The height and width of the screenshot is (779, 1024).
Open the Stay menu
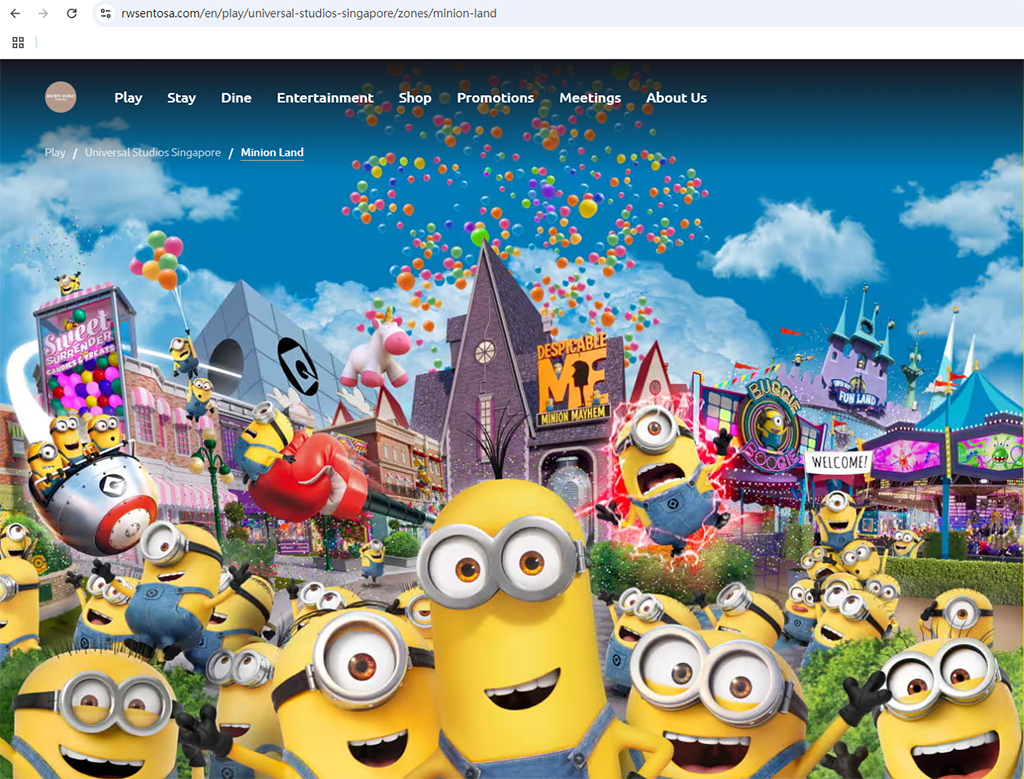[181, 98]
